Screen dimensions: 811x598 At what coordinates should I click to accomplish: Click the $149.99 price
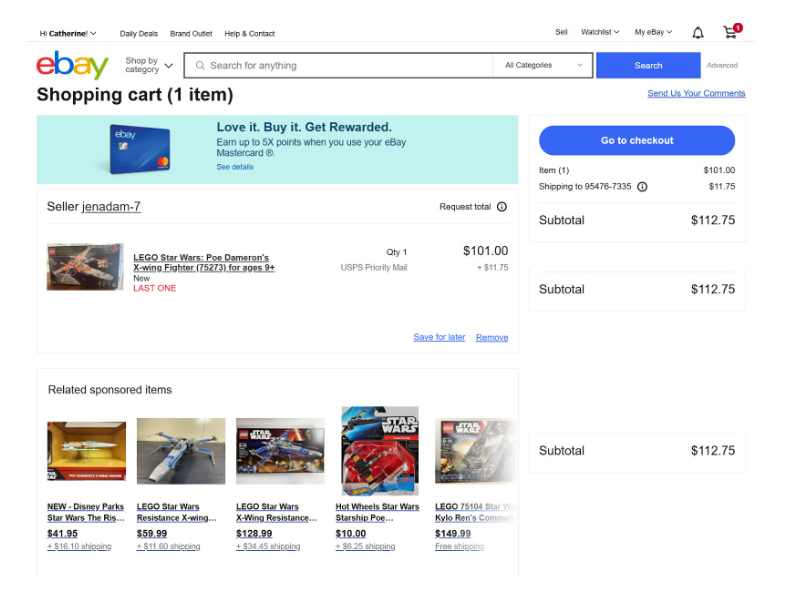coord(453,533)
